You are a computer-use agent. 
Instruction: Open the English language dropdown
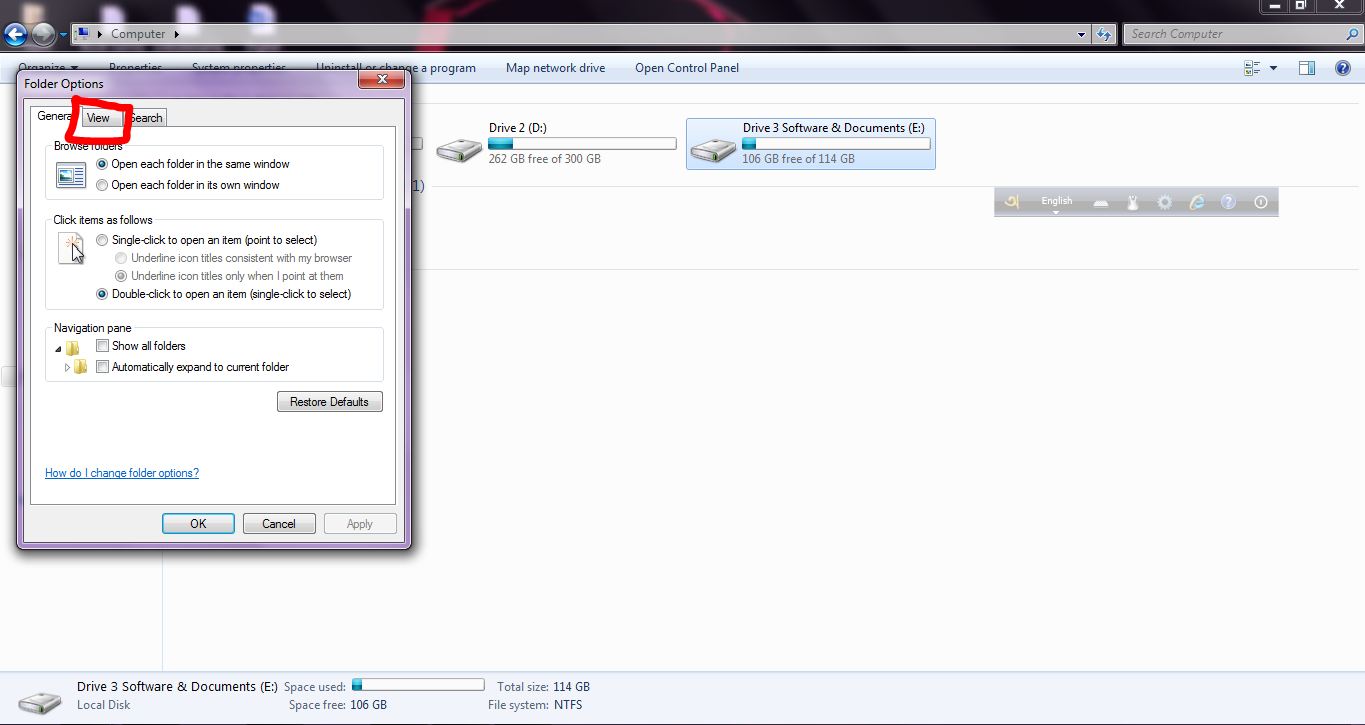(1056, 203)
